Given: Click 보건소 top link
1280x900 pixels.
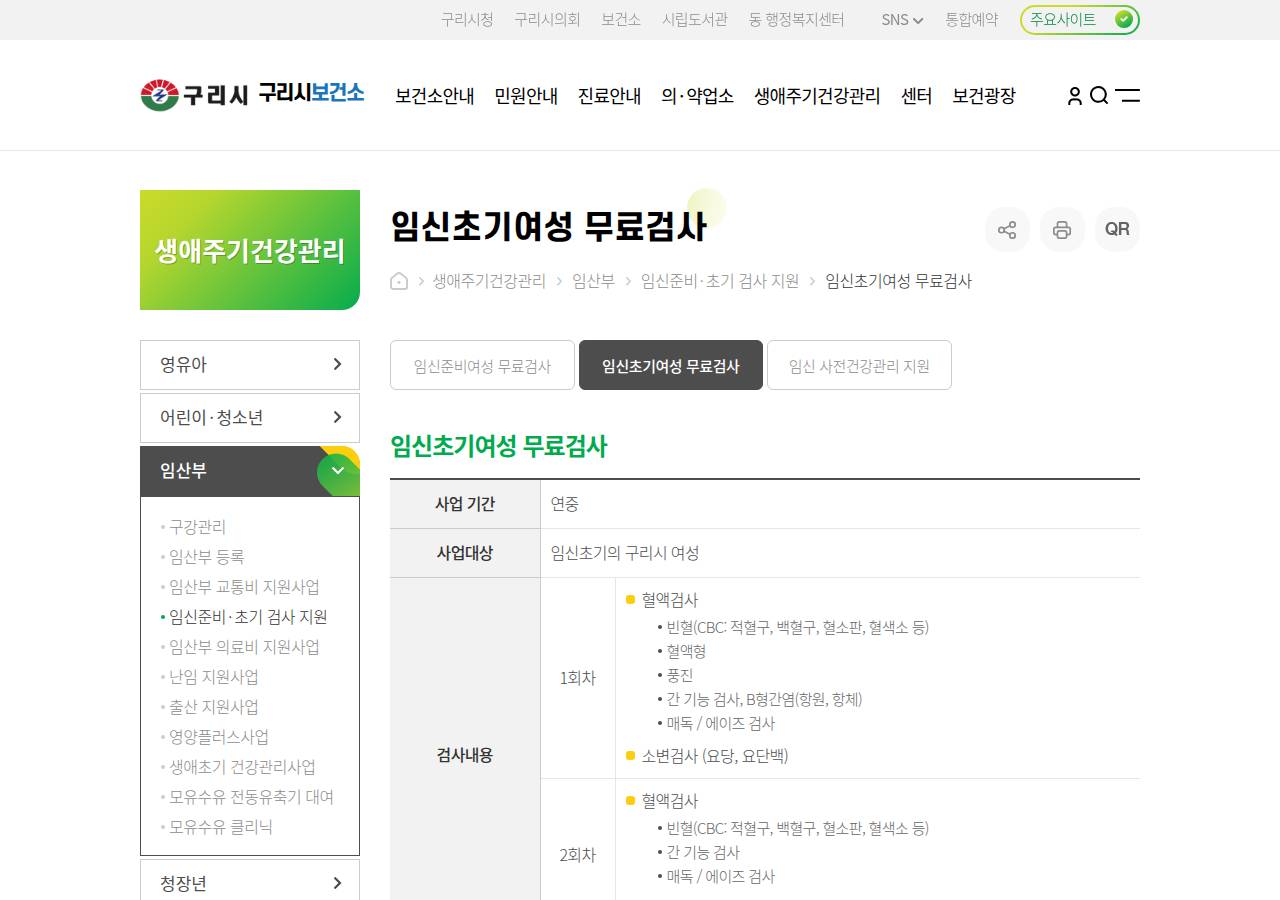Looking at the screenshot, I should 621,19.
